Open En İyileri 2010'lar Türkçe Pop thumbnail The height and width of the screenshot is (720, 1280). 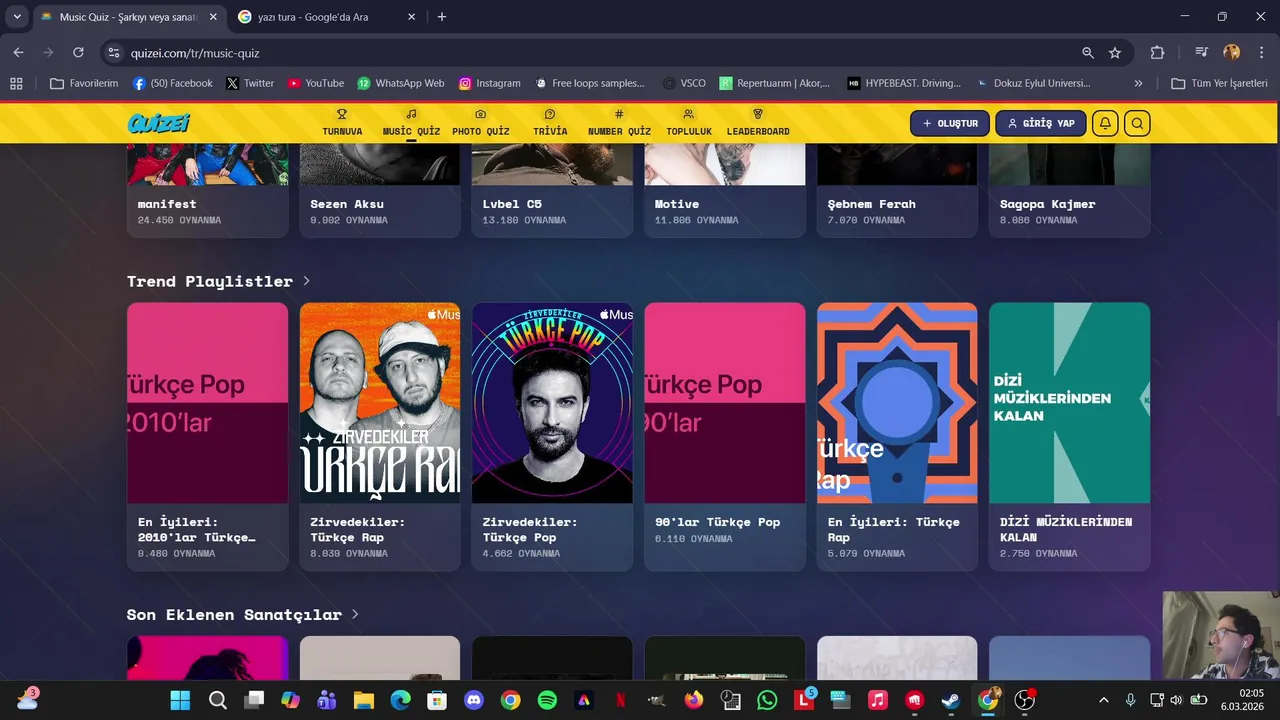point(208,403)
